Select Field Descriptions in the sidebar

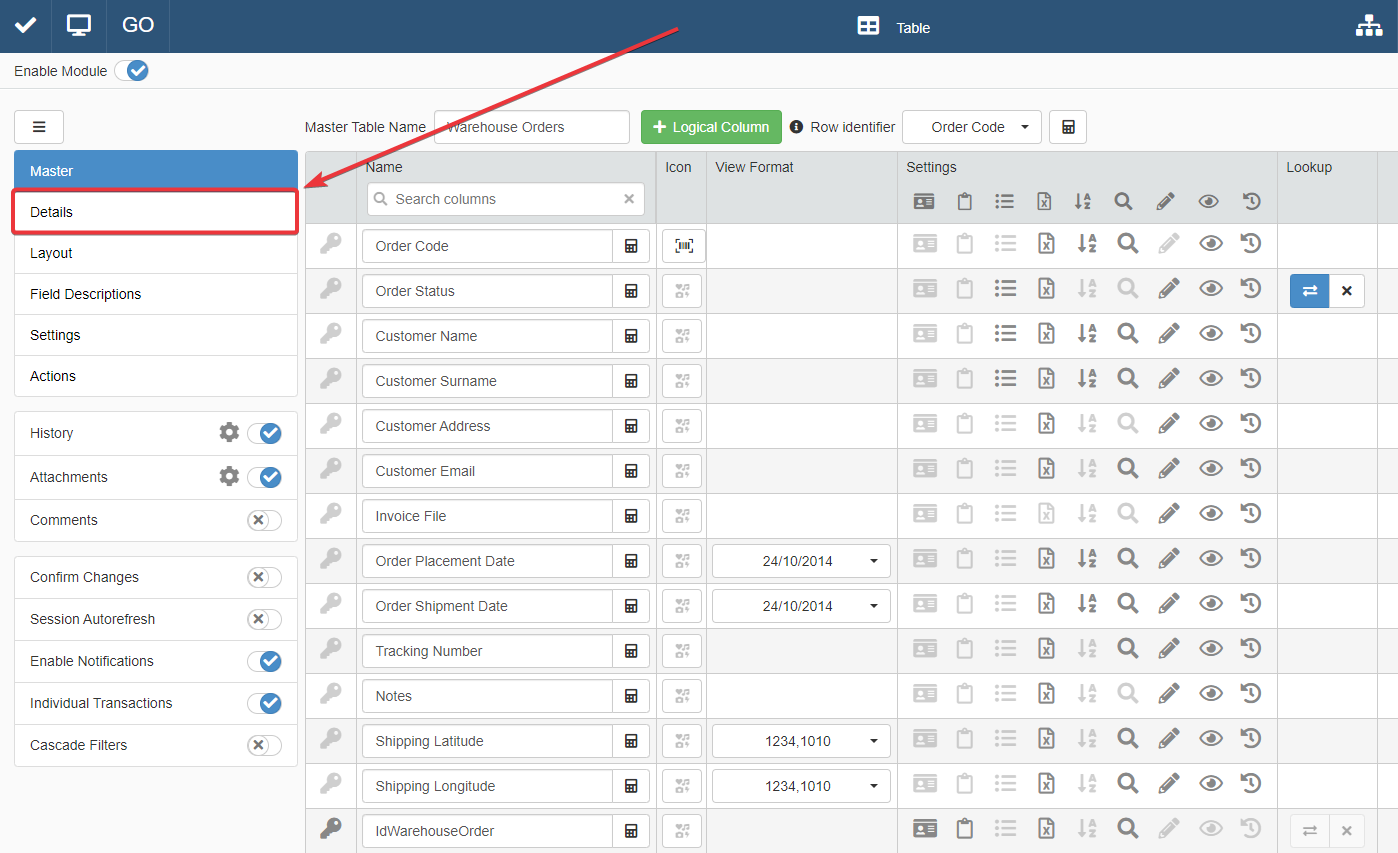click(156, 294)
